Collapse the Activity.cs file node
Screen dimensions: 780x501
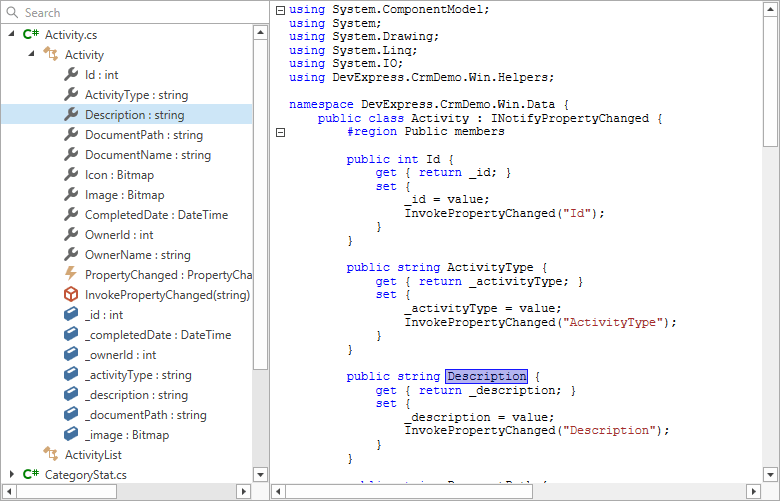11,34
